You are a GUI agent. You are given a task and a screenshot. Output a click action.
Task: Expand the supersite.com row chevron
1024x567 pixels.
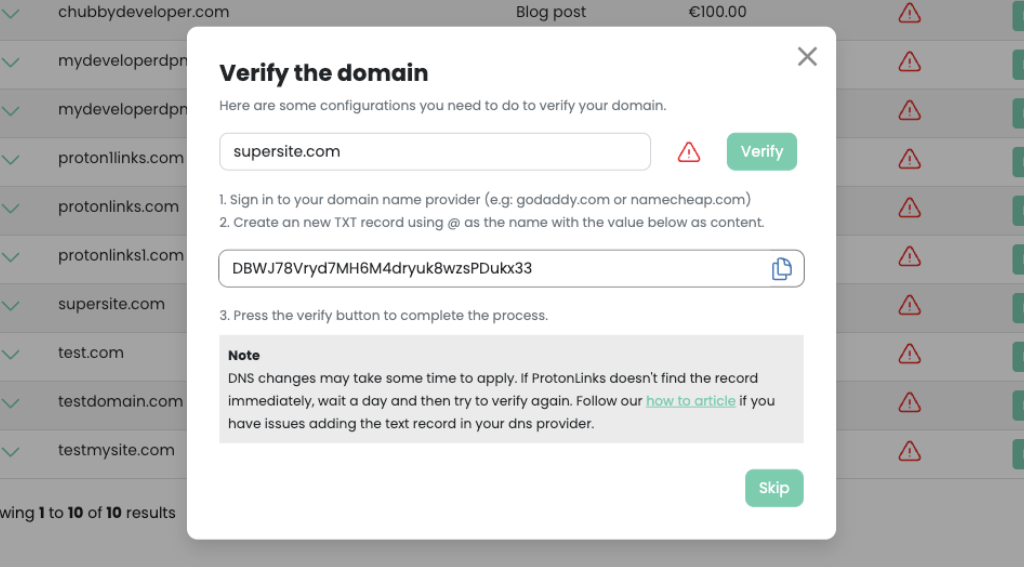(10, 306)
